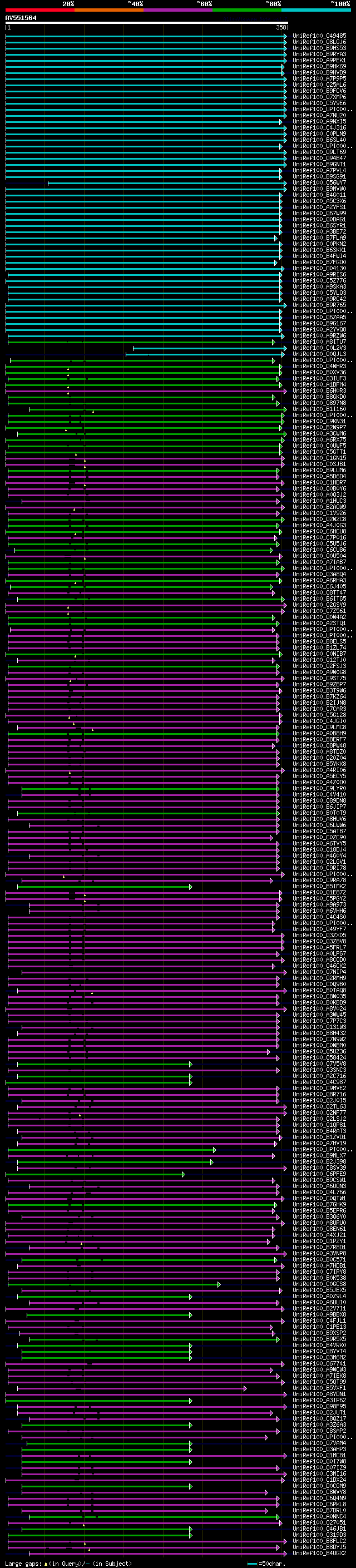Select hit label UniRef100_A0Q3J2
356x1568 pixels.
point(319,495)
